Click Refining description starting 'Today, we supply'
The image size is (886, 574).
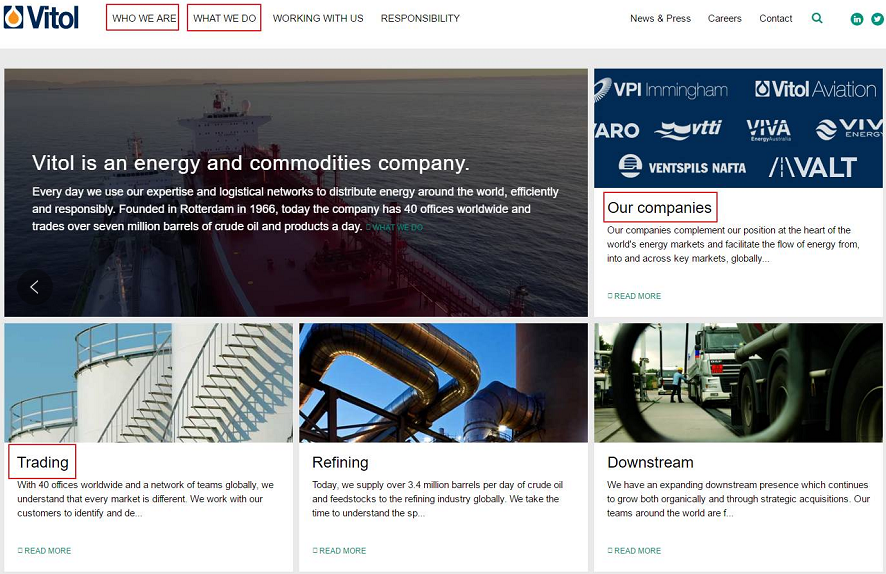437,499
